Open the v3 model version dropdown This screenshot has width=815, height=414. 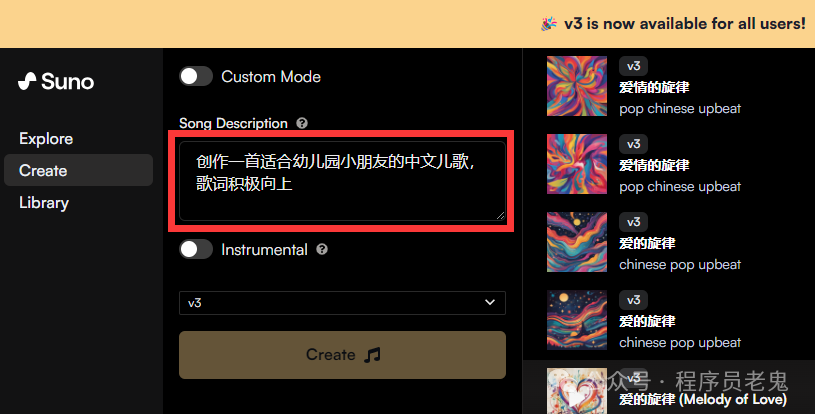(342, 303)
